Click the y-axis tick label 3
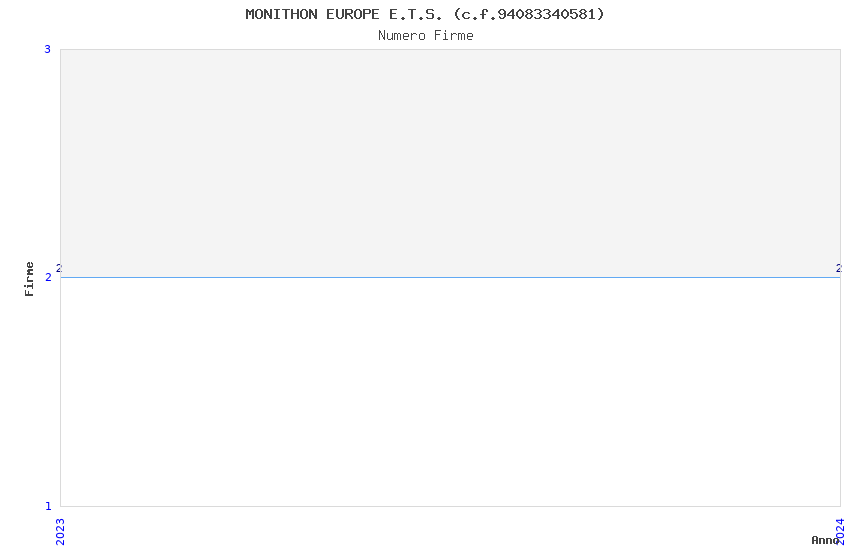This screenshot has height=550, width=850. (48, 49)
